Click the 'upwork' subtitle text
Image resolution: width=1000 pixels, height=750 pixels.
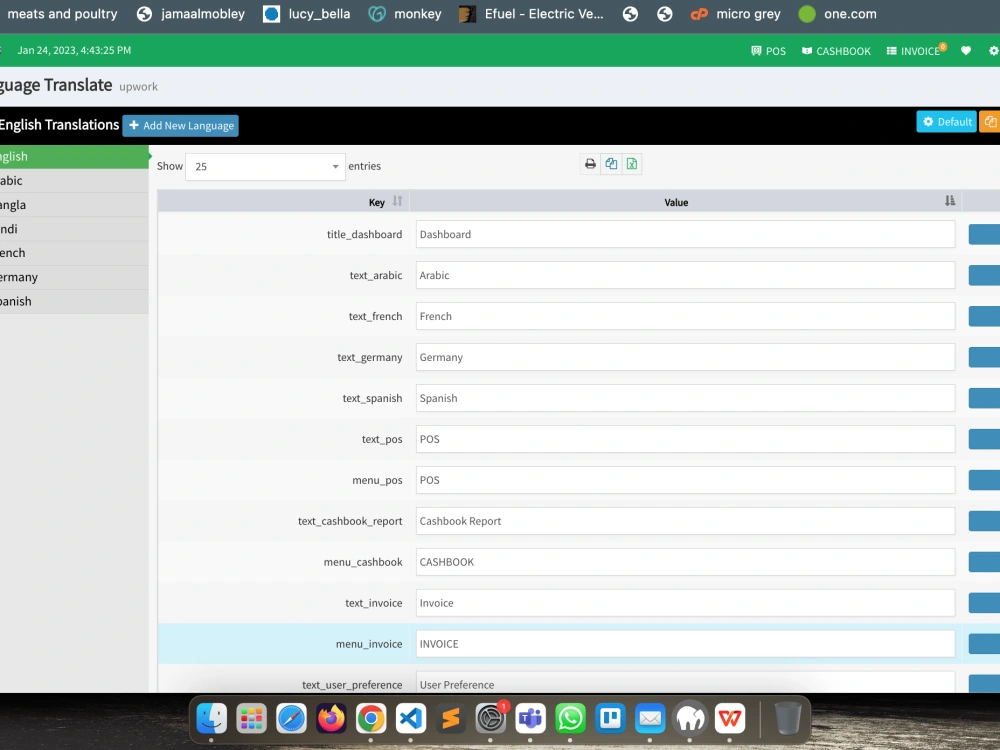(x=138, y=87)
